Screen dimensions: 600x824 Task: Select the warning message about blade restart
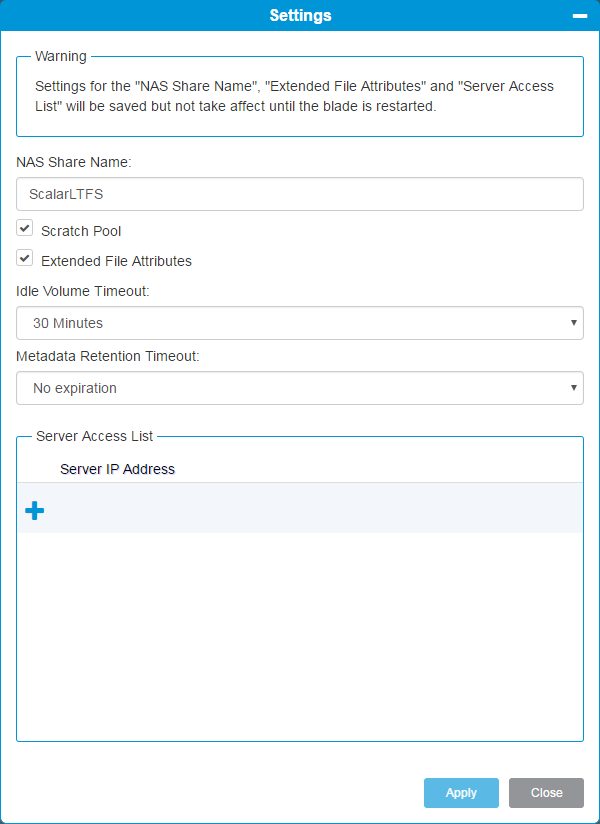tap(294, 97)
